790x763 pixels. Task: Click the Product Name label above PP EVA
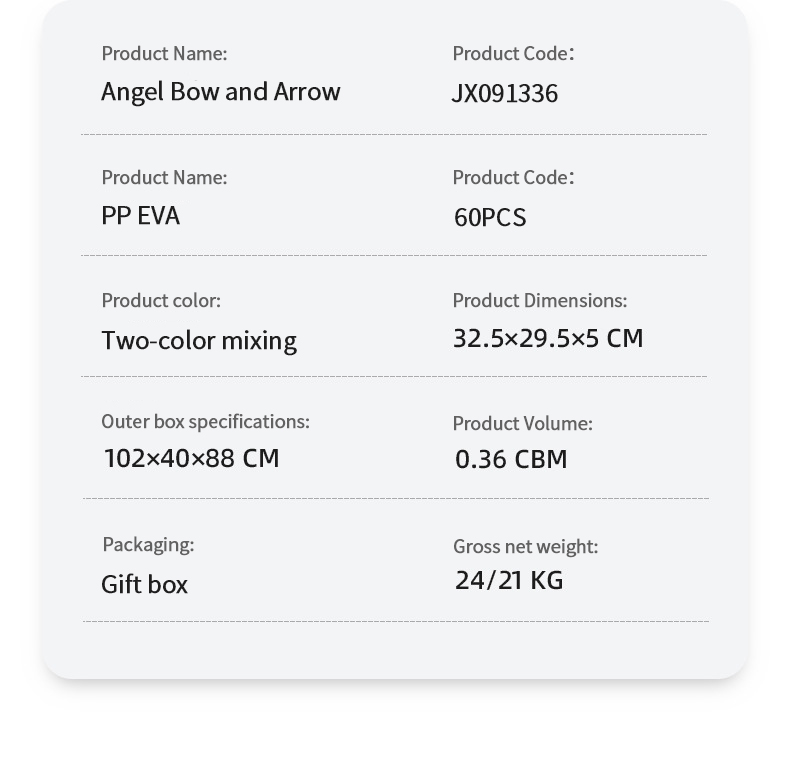pos(164,177)
